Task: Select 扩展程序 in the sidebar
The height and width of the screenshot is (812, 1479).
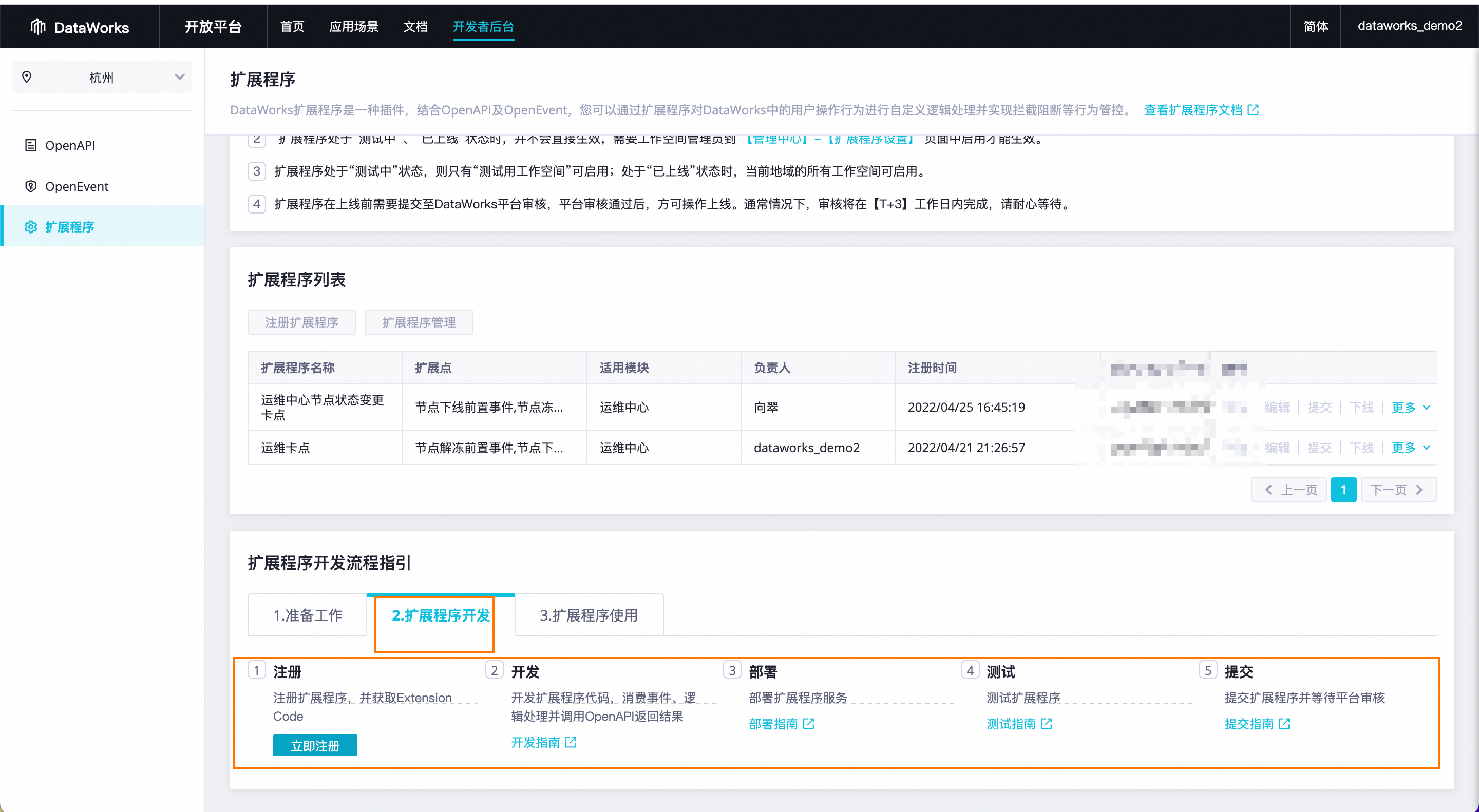Action: pyautogui.click(x=102, y=226)
